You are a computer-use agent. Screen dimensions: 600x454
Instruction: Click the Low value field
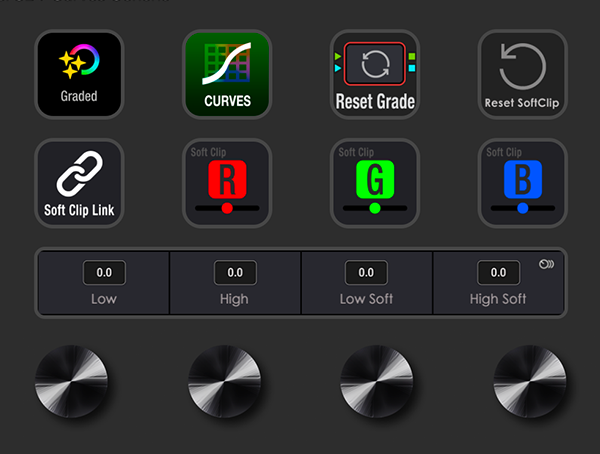coord(104,273)
